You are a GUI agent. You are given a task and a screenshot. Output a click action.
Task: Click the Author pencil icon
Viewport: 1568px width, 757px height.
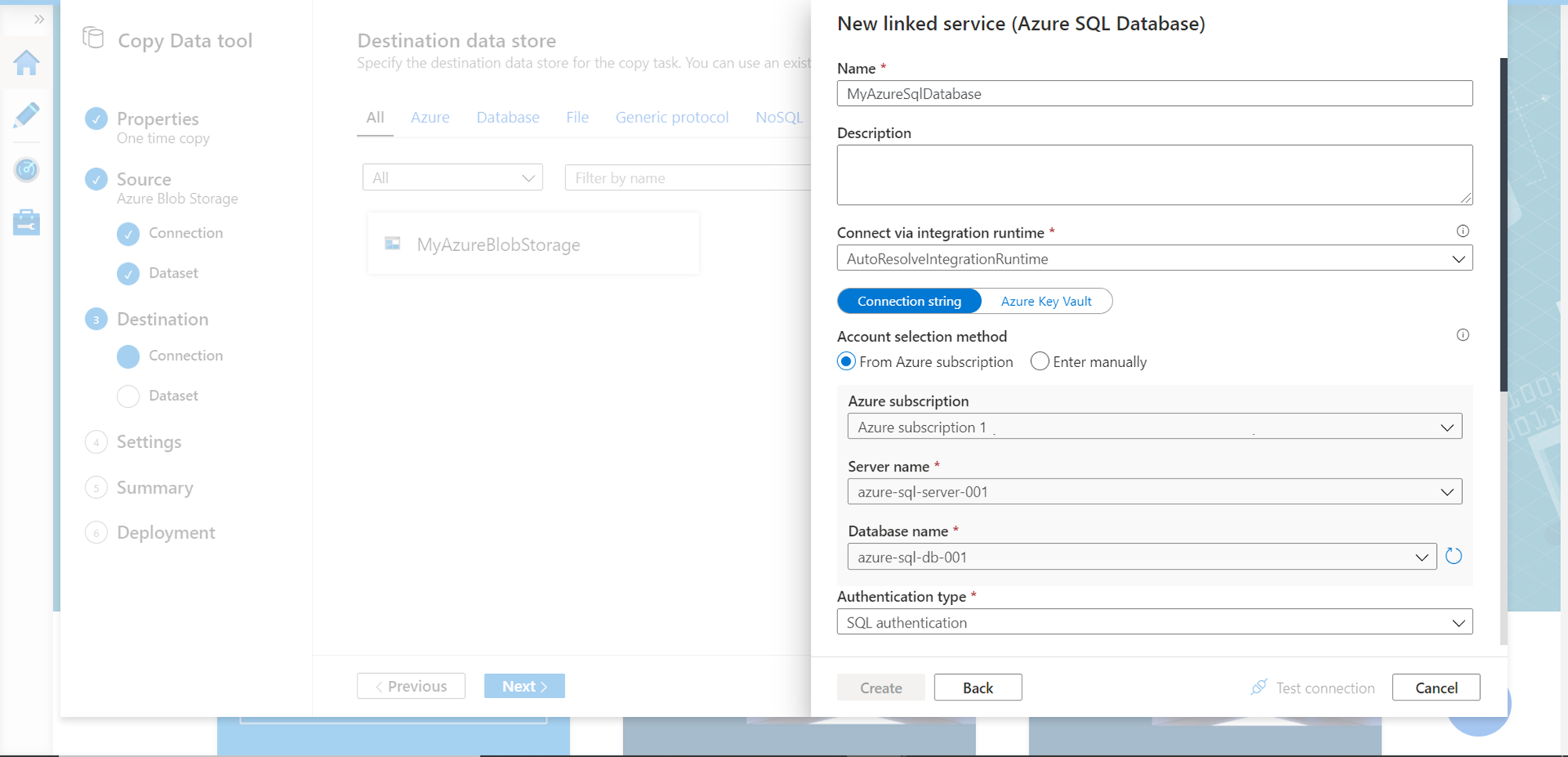pos(27,115)
